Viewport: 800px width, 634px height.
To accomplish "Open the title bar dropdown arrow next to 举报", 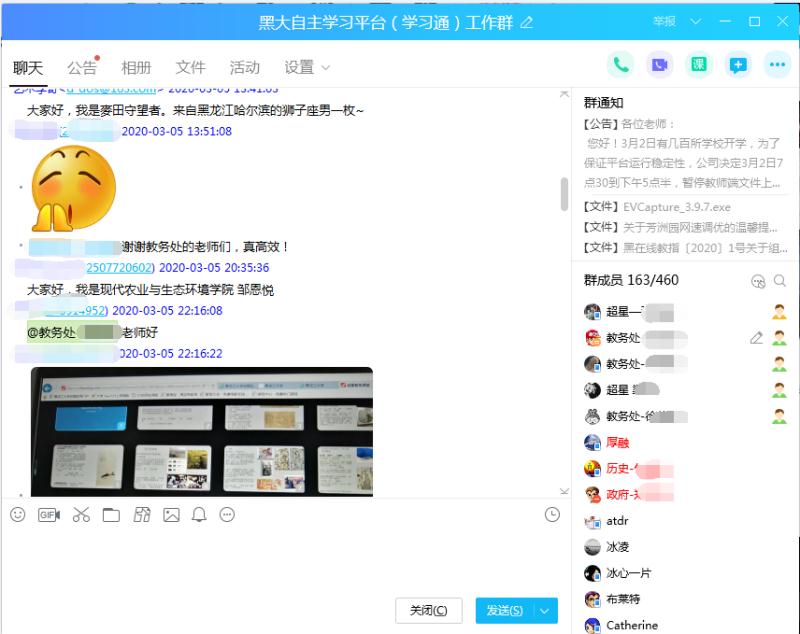I will pos(697,22).
